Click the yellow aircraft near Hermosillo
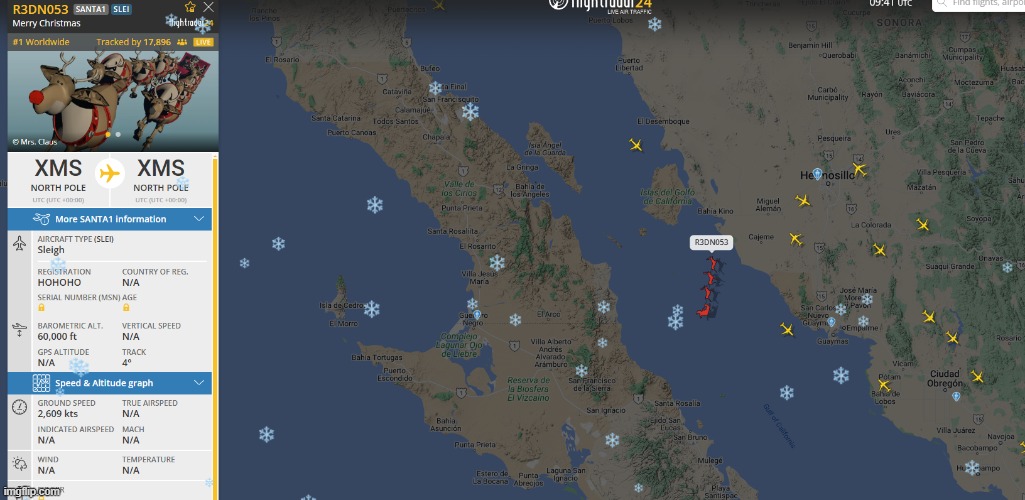1025x500 pixels. coord(859,170)
